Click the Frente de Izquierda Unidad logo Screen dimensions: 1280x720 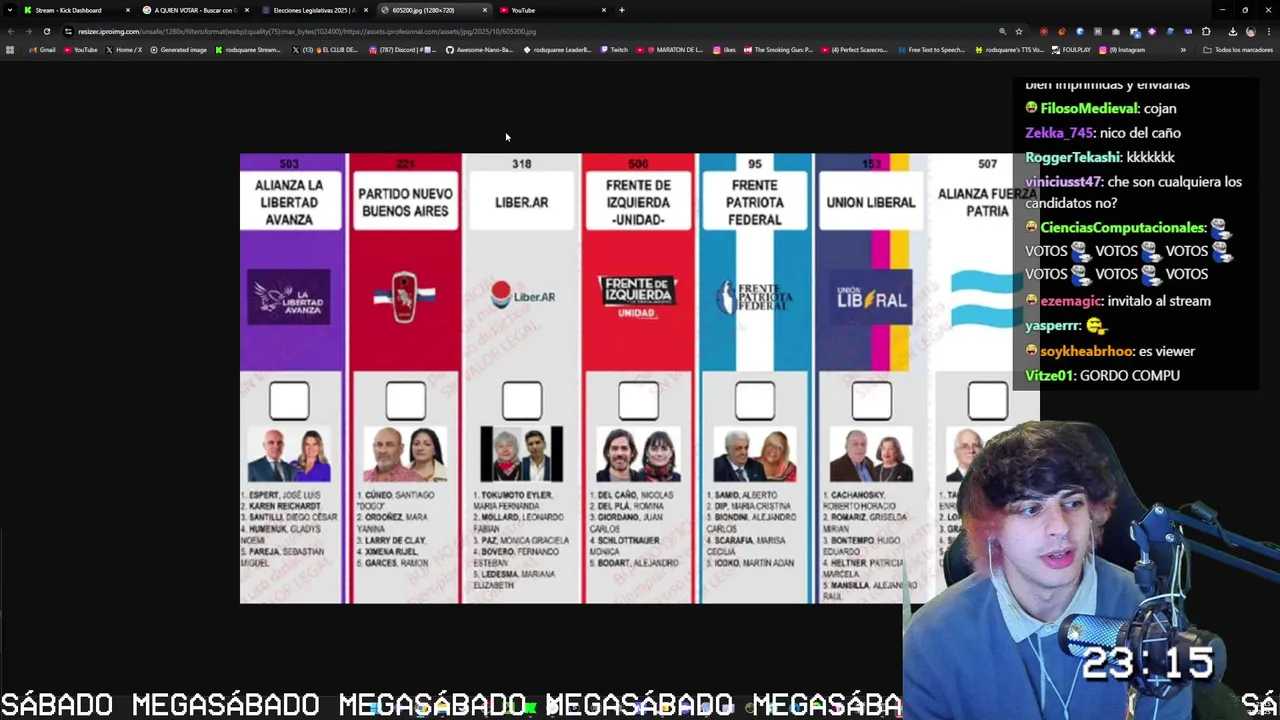[x=638, y=297]
